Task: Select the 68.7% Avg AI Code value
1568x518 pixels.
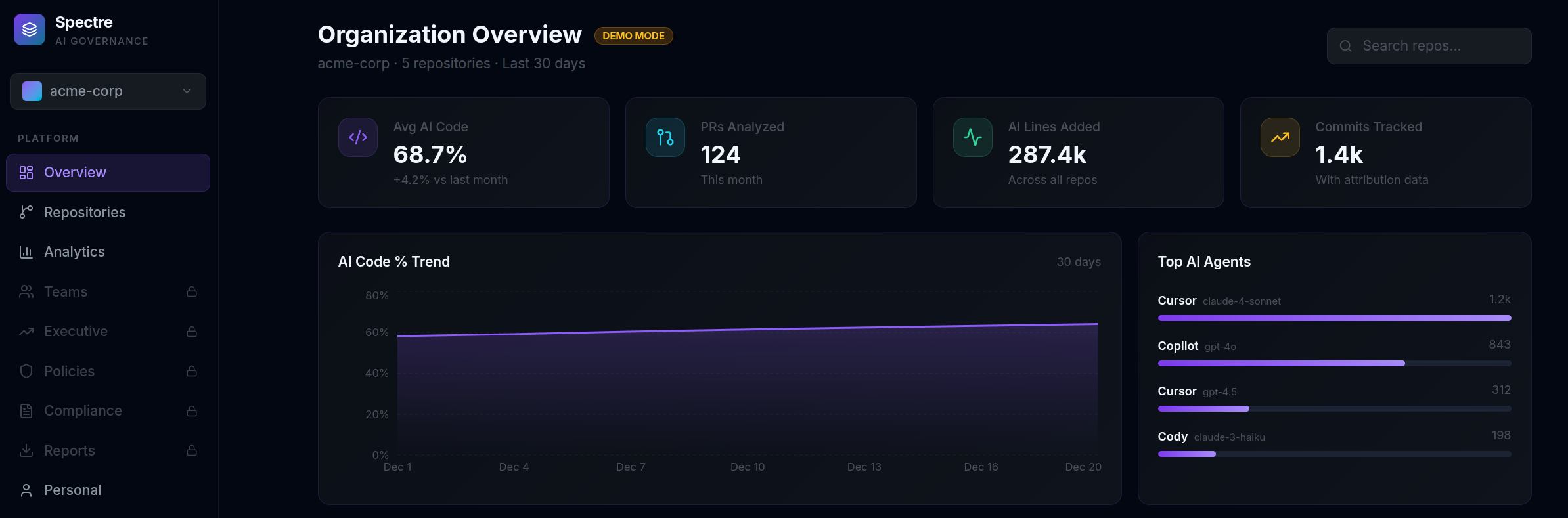Action: (430, 155)
